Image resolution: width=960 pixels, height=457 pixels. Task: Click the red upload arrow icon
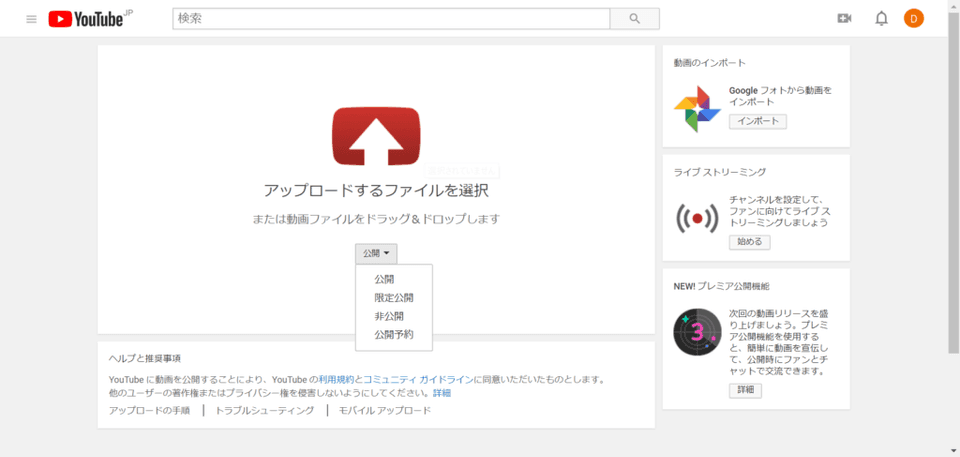376,136
